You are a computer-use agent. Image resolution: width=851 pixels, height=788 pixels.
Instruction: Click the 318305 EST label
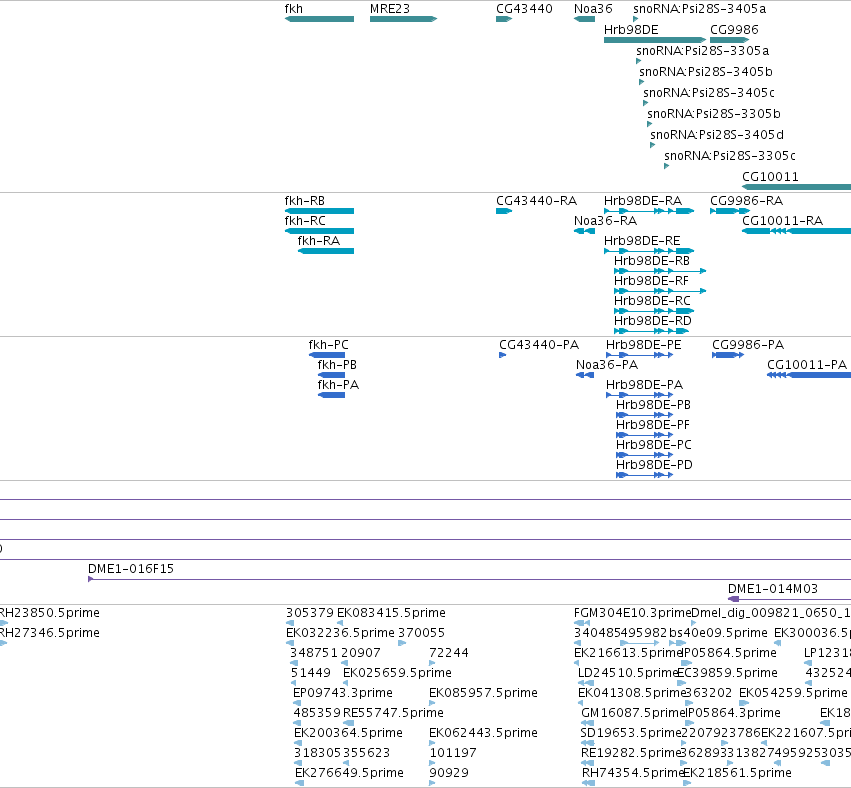[x=317, y=753]
